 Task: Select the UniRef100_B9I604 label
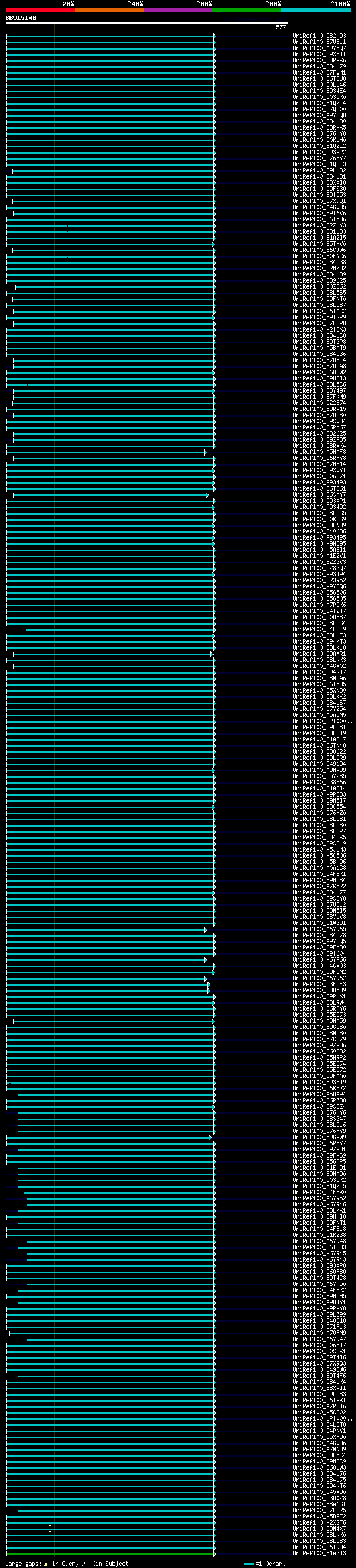[x=319, y=953]
